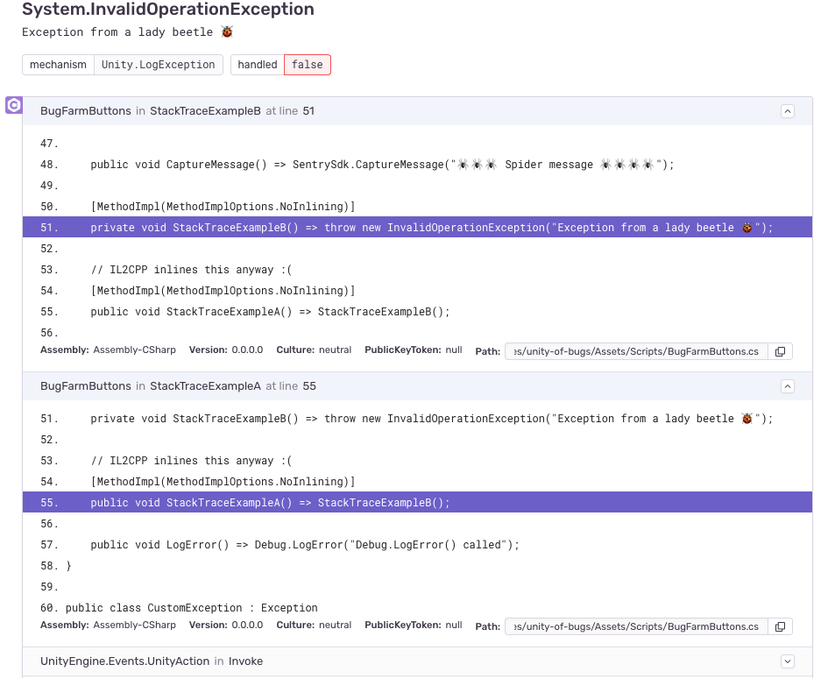Select the handled tag pill
Viewport: 828px width, 678px height.
click(256, 64)
